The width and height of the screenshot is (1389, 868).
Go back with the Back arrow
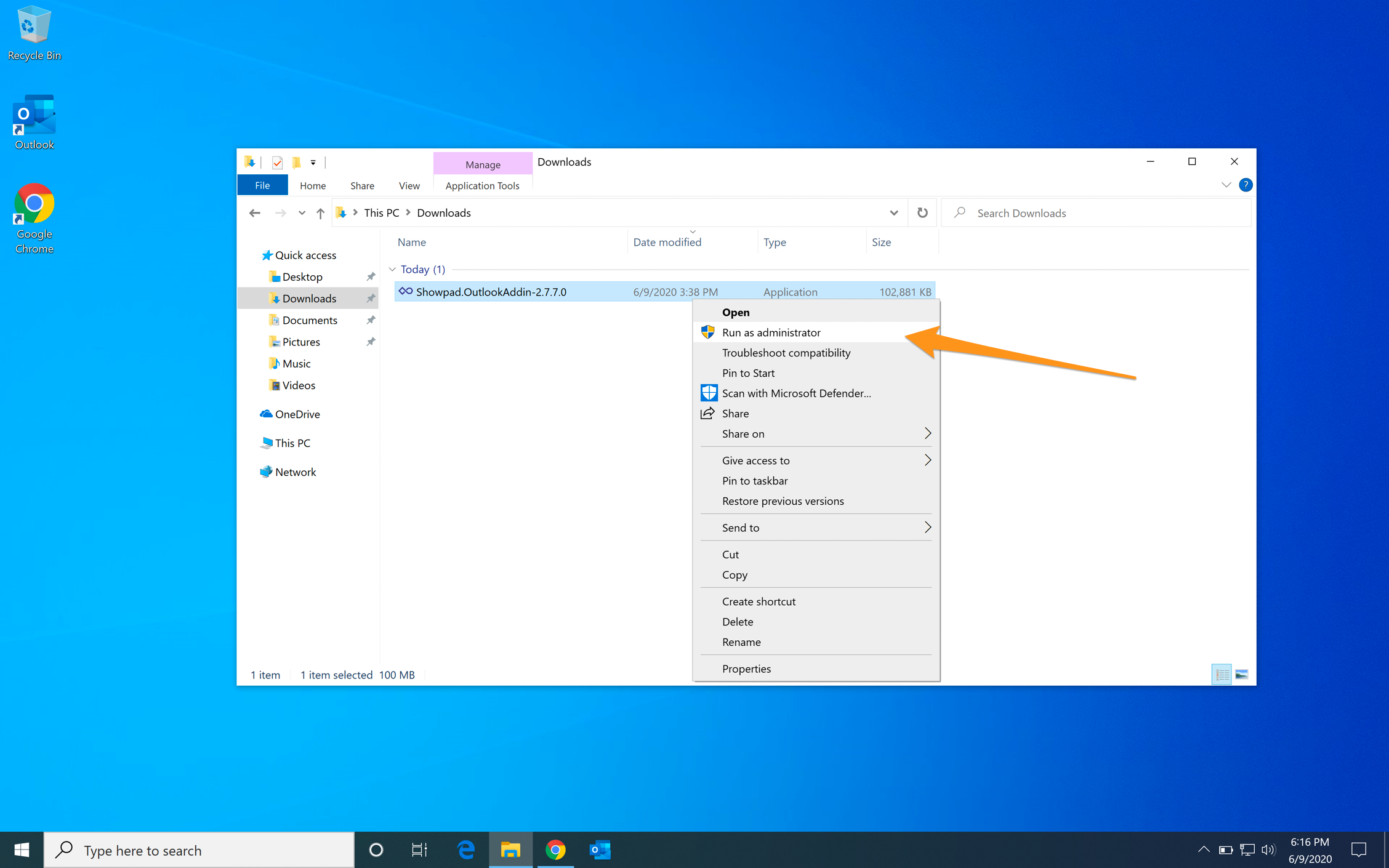coord(255,213)
